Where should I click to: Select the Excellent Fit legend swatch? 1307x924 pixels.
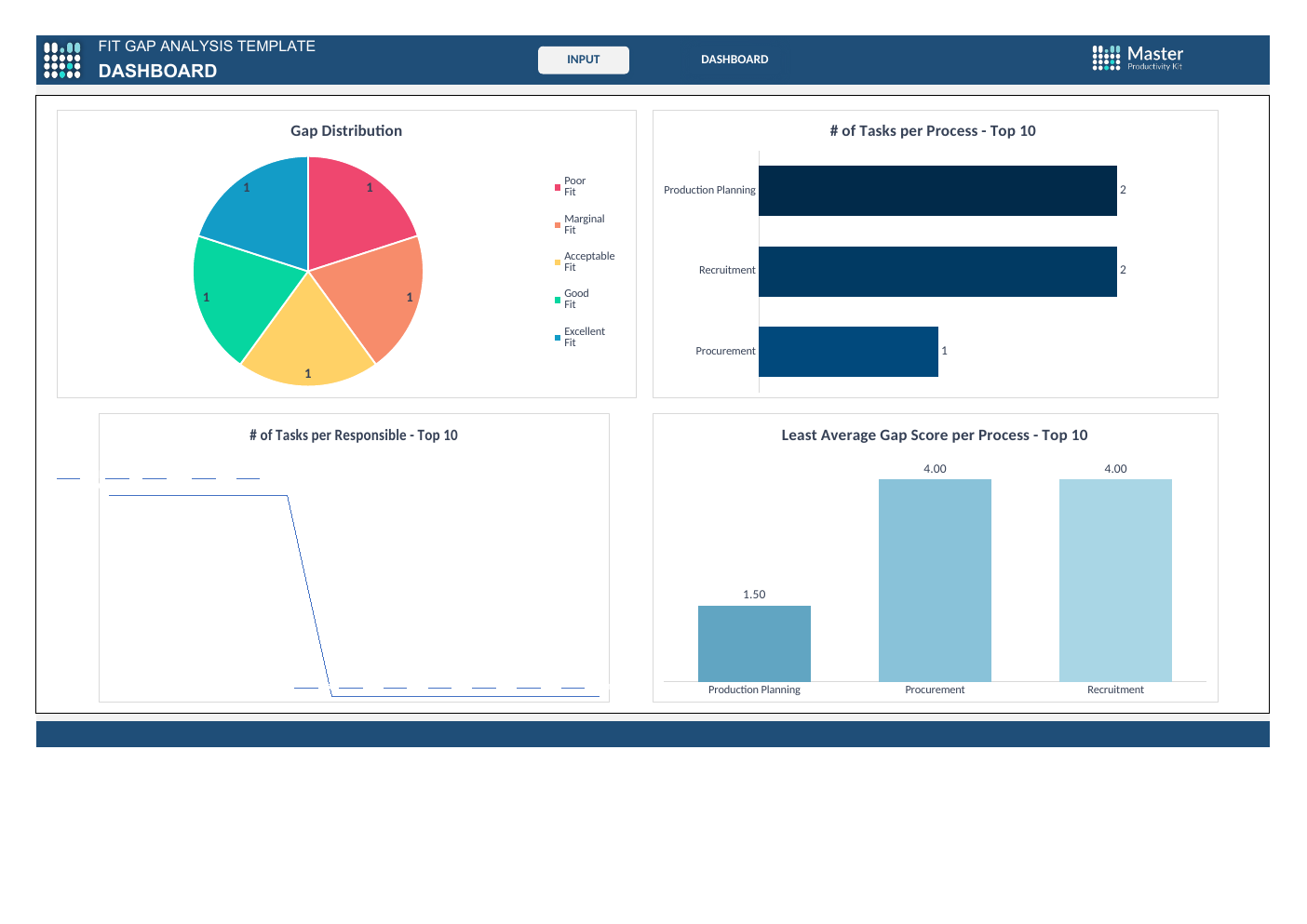click(558, 338)
